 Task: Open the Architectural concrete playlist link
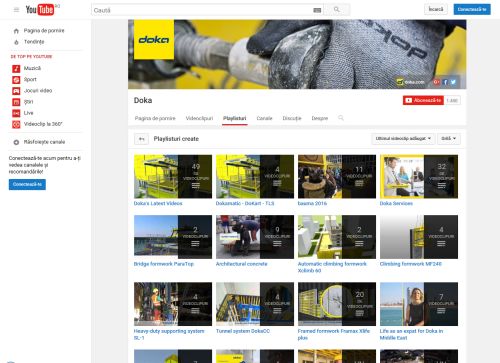(x=241, y=264)
